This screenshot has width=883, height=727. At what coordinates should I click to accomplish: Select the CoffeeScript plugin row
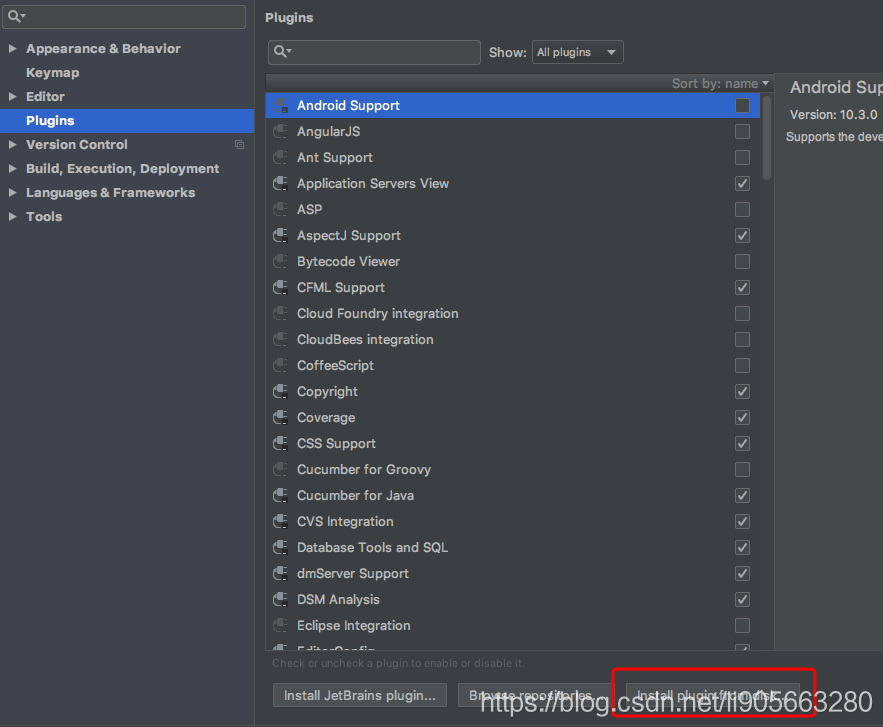click(512, 365)
